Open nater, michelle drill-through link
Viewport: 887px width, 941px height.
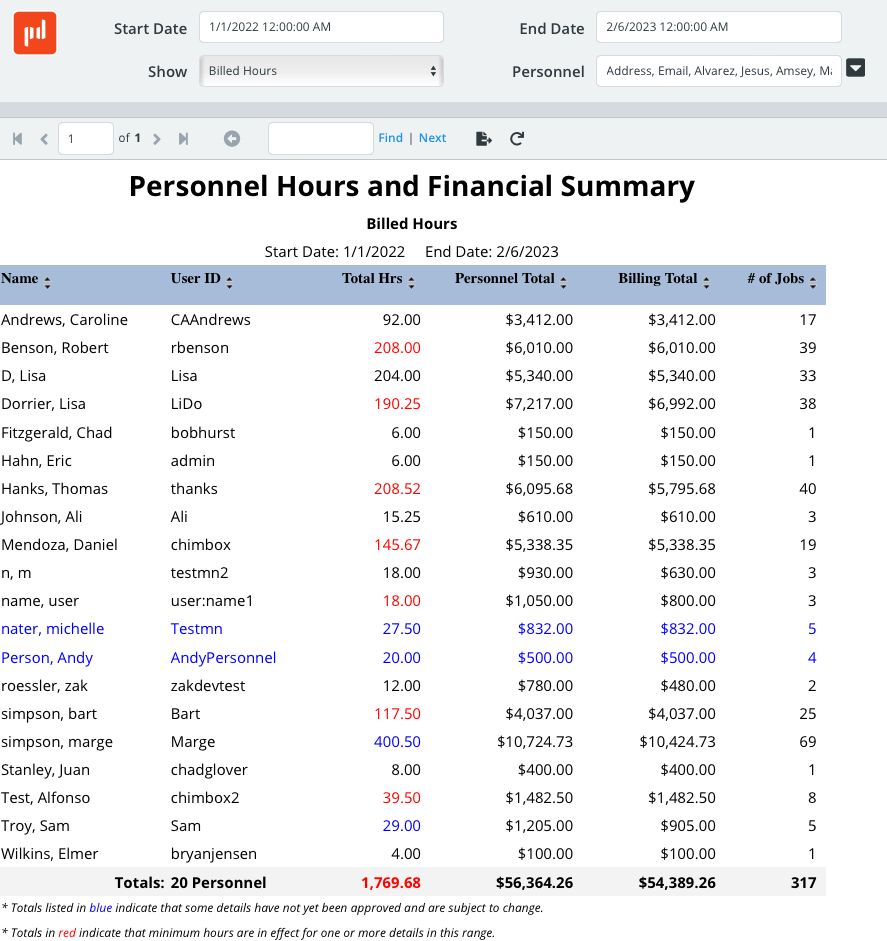tap(53, 629)
